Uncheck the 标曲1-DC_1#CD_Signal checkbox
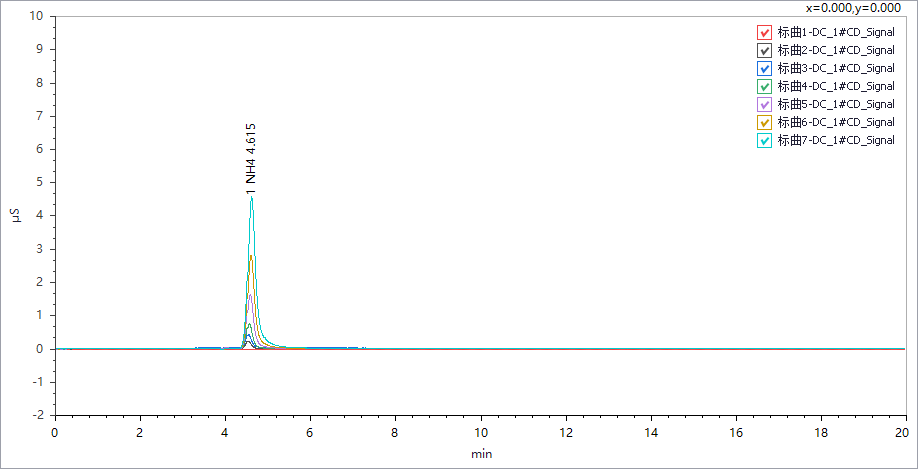The height and width of the screenshot is (472, 920). [x=764, y=32]
